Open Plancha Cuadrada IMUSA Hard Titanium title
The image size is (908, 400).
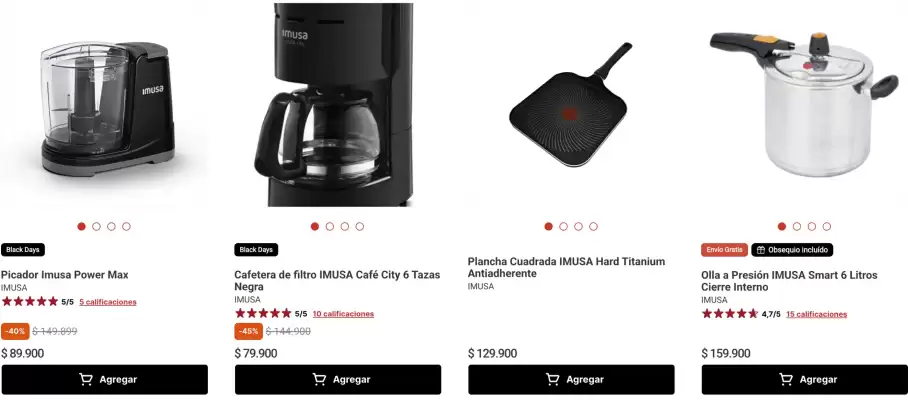click(x=566, y=267)
